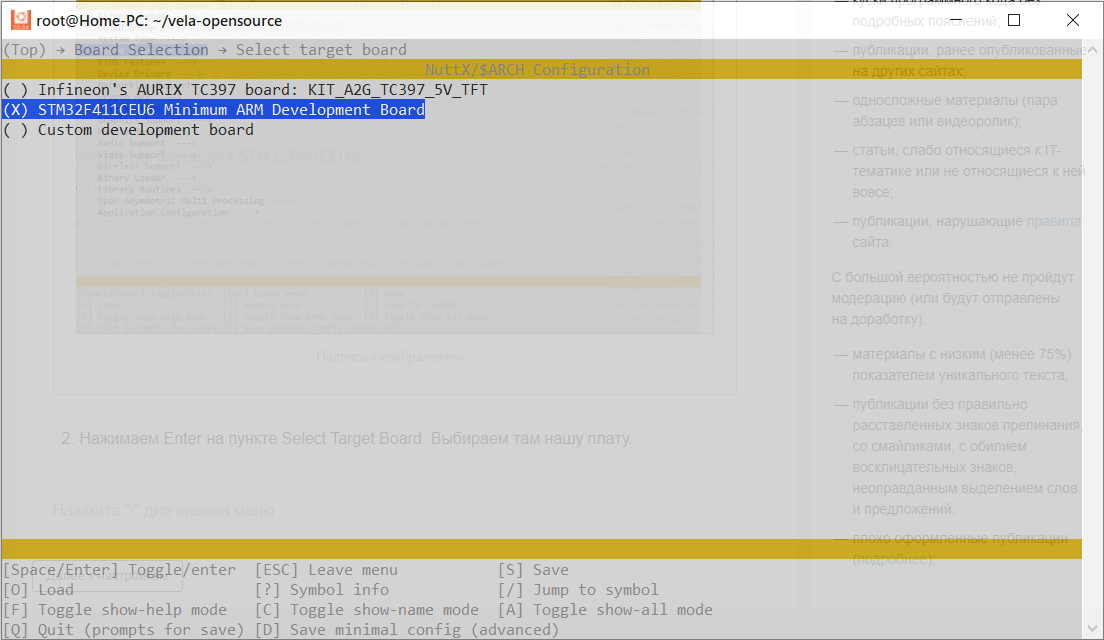1104x640 pixels.
Task: Click [ESC] Leave menu hint
Action: pos(326,570)
